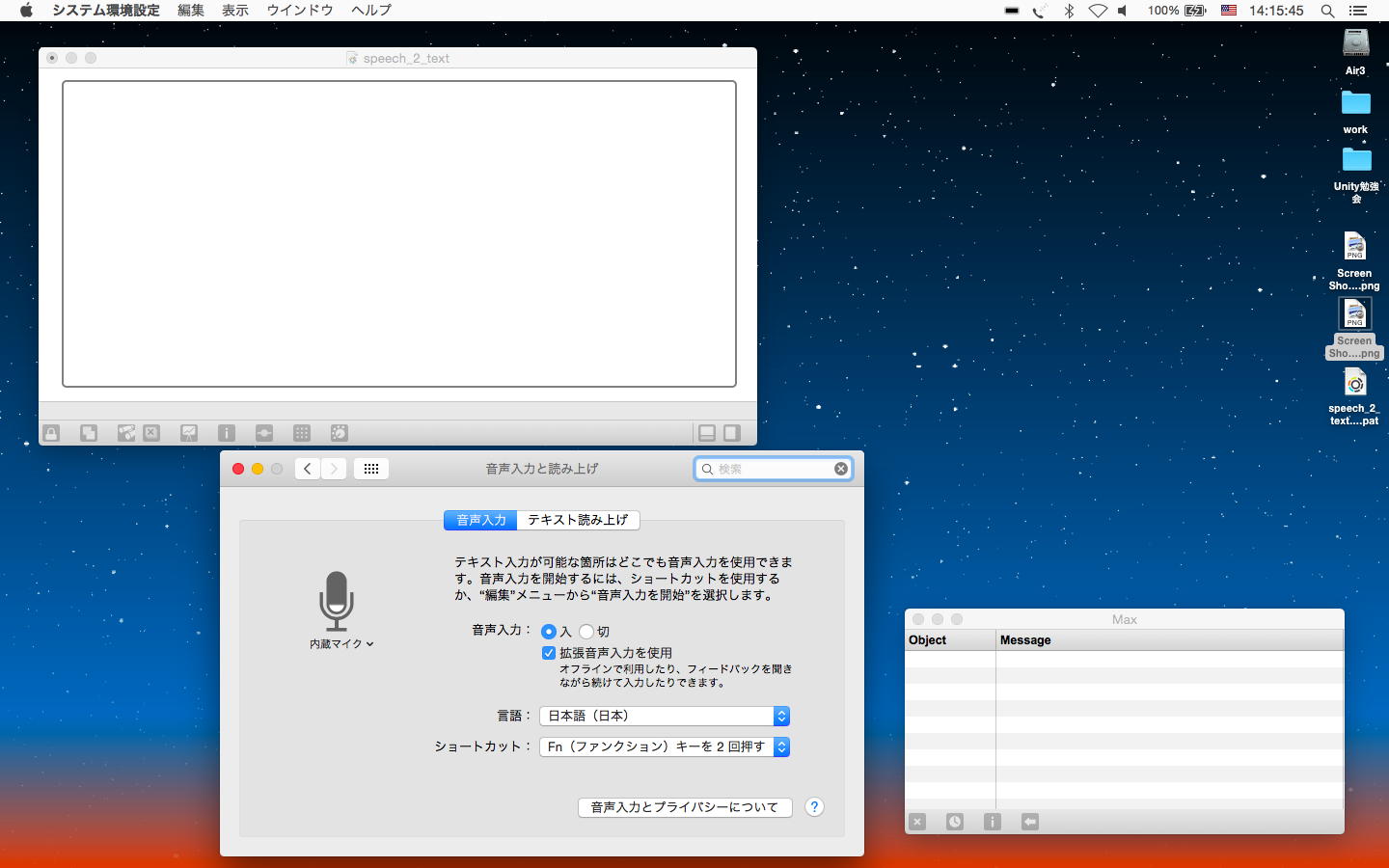Open the help question mark button
The width and height of the screenshot is (1389, 868).
tap(814, 807)
